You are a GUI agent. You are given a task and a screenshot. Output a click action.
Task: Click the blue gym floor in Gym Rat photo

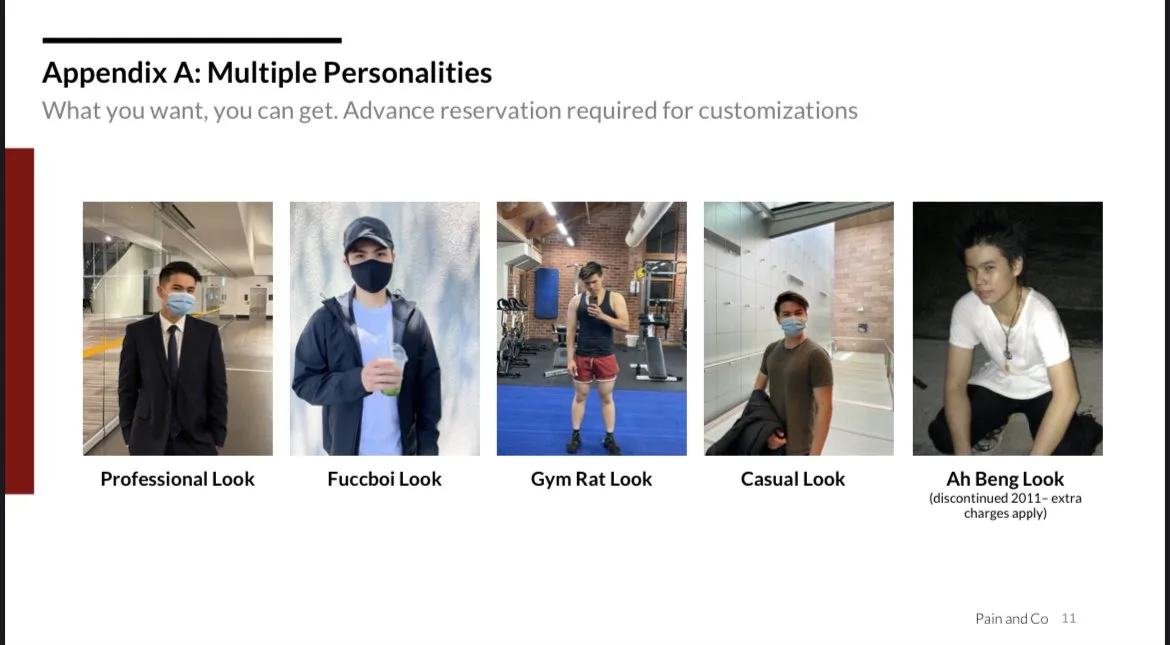click(x=592, y=421)
